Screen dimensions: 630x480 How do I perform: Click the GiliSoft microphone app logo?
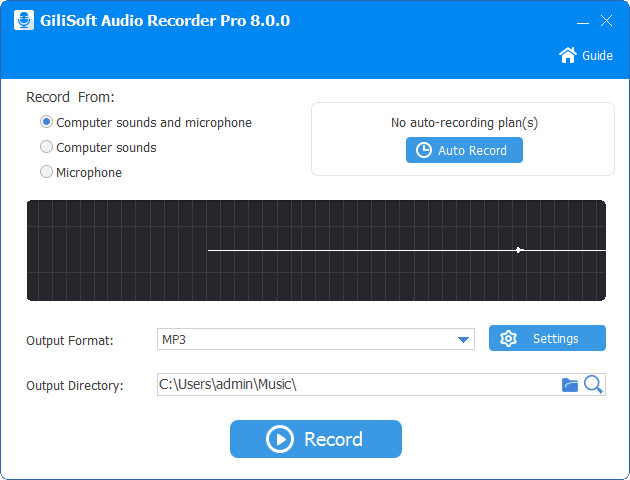click(x=24, y=20)
